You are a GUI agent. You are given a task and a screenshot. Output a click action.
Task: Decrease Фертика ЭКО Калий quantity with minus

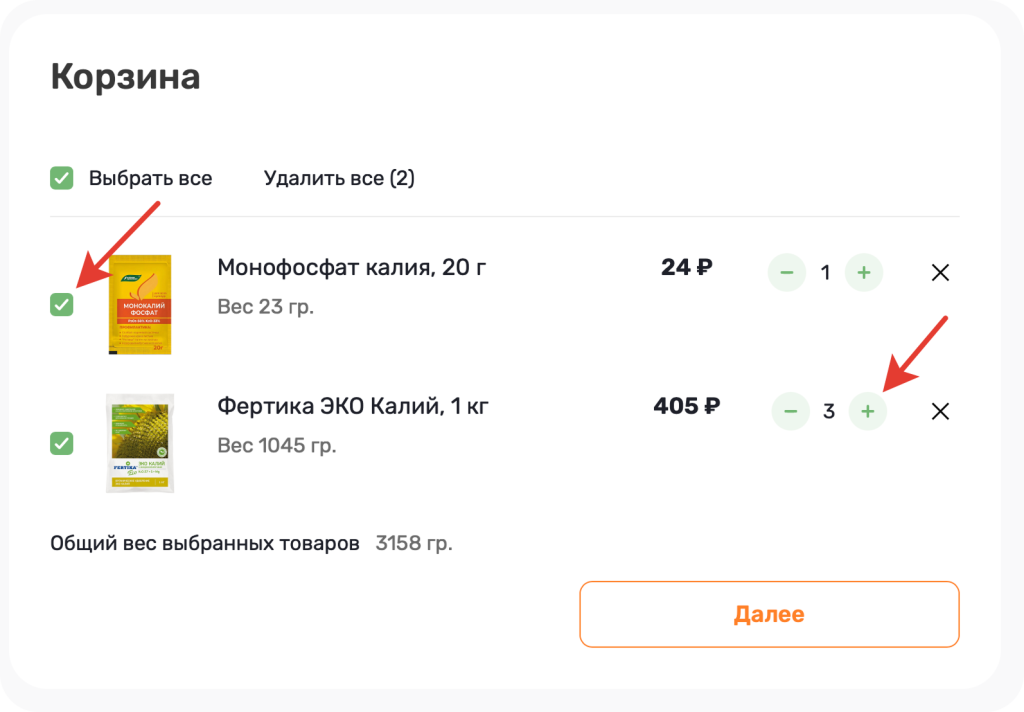pyautogui.click(x=791, y=411)
